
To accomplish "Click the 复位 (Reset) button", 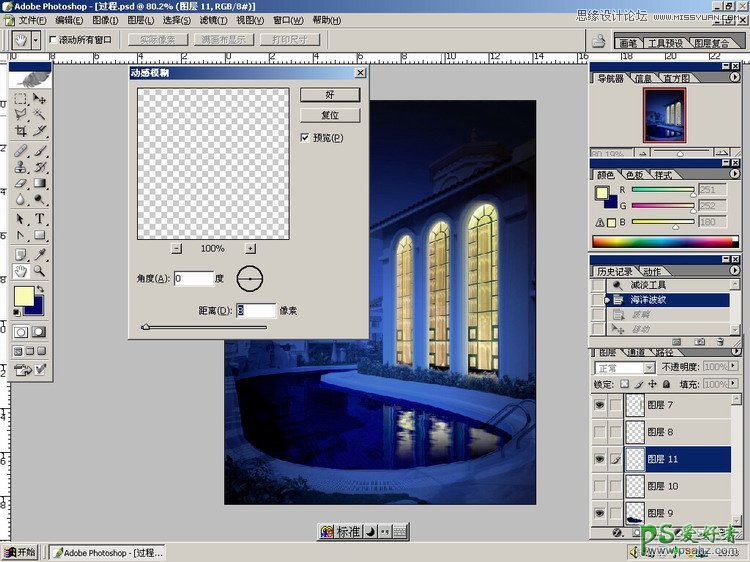I will point(329,115).
